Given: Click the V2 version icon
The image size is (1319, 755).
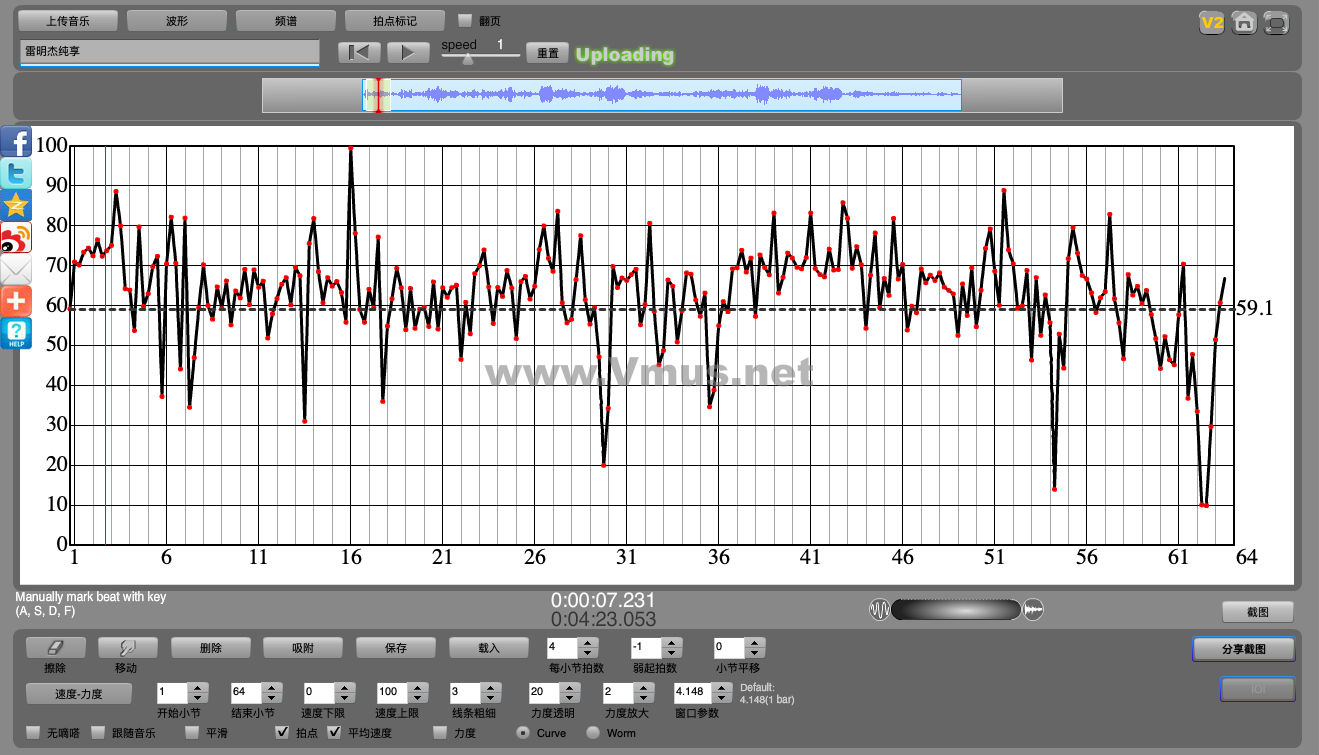Looking at the screenshot, I should (1212, 23).
